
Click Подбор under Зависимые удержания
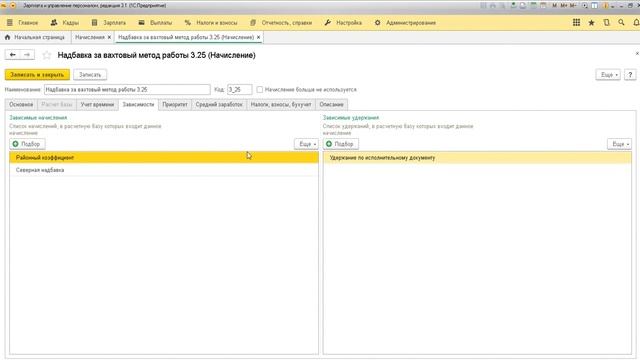tap(340, 144)
